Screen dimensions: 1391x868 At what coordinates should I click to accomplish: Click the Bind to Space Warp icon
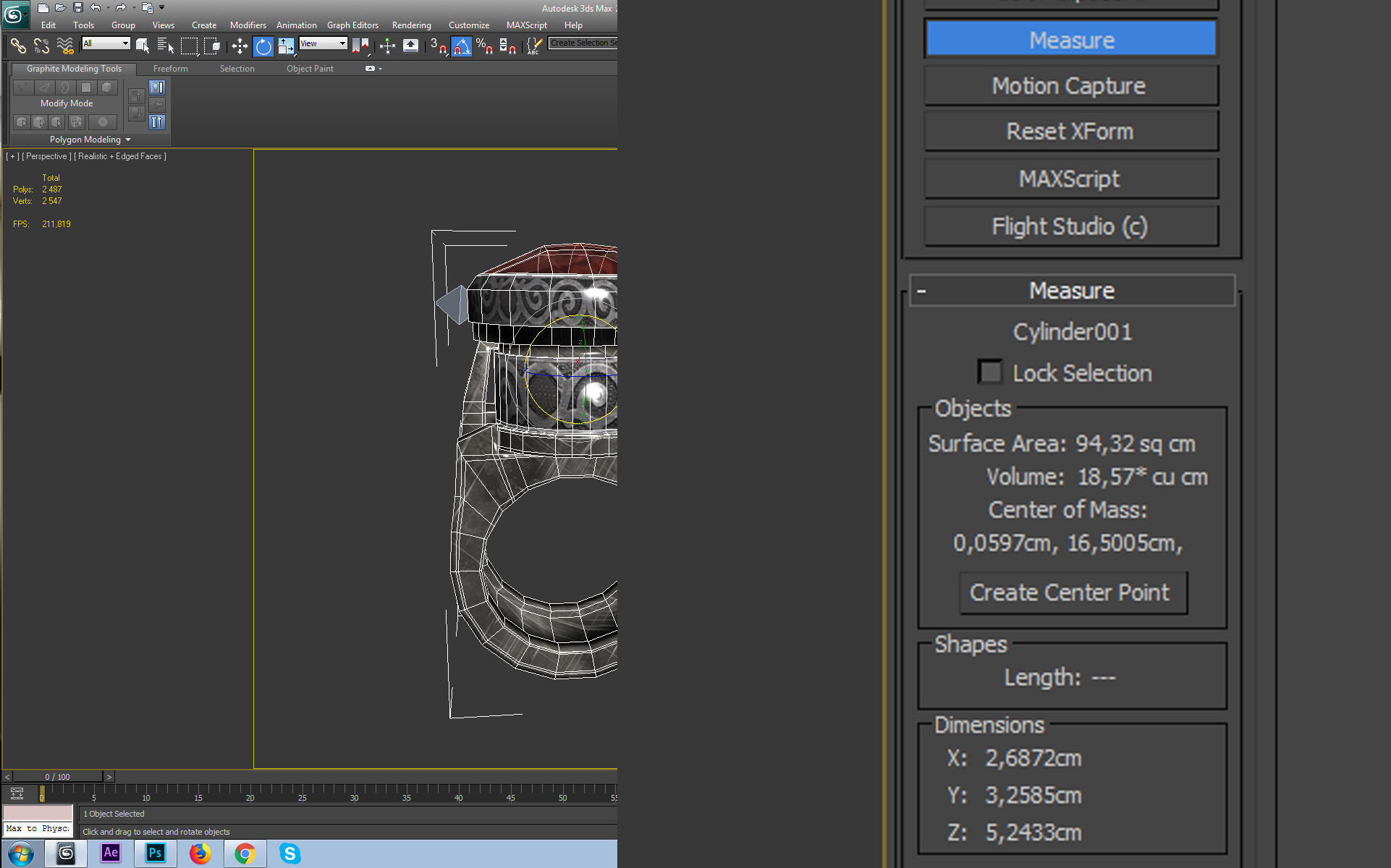65,46
